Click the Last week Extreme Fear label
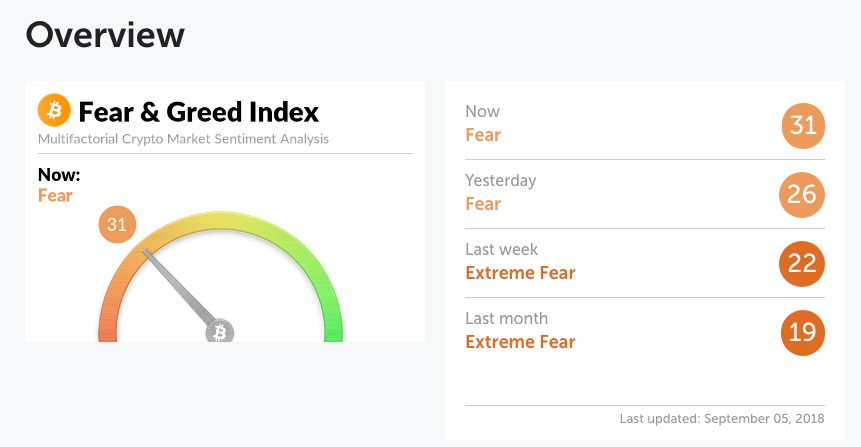Viewport: 861px width, 447px height. point(520,272)
